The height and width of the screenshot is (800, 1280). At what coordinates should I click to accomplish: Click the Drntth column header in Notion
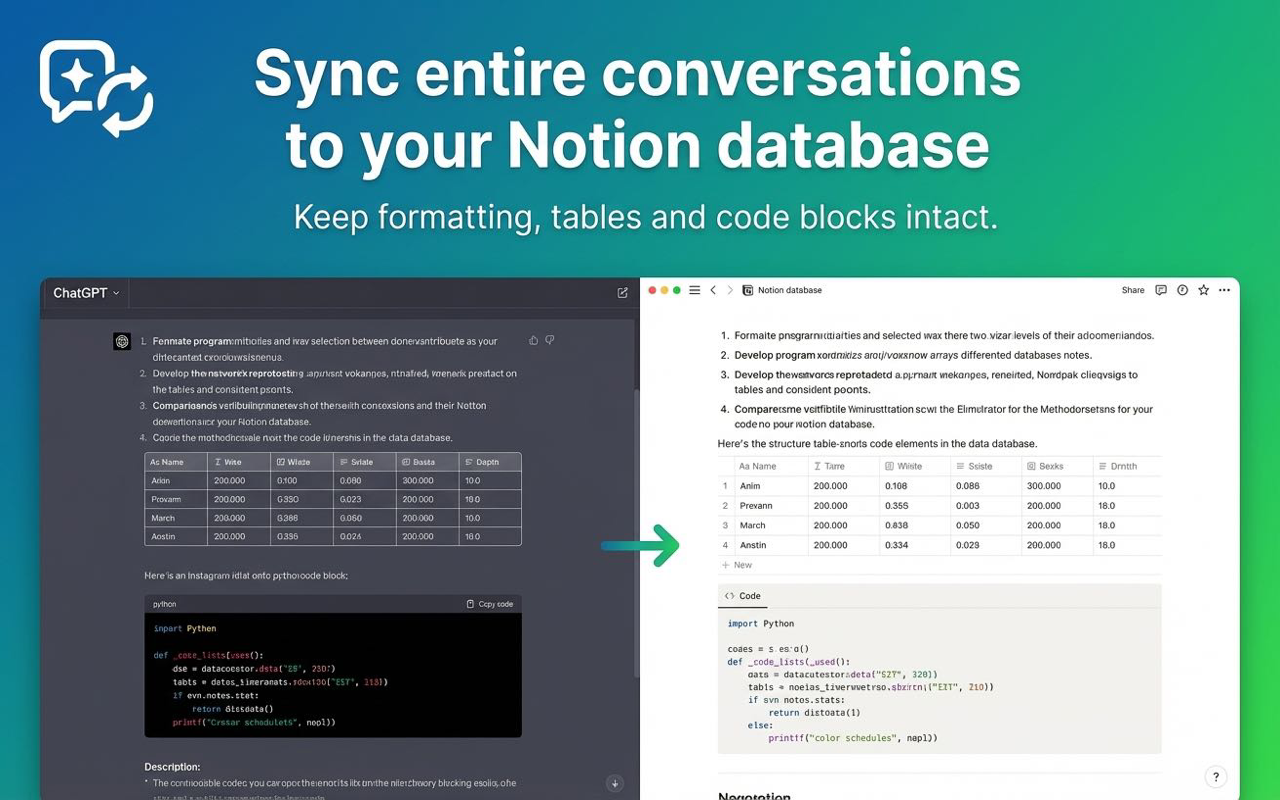(1127, 466)
